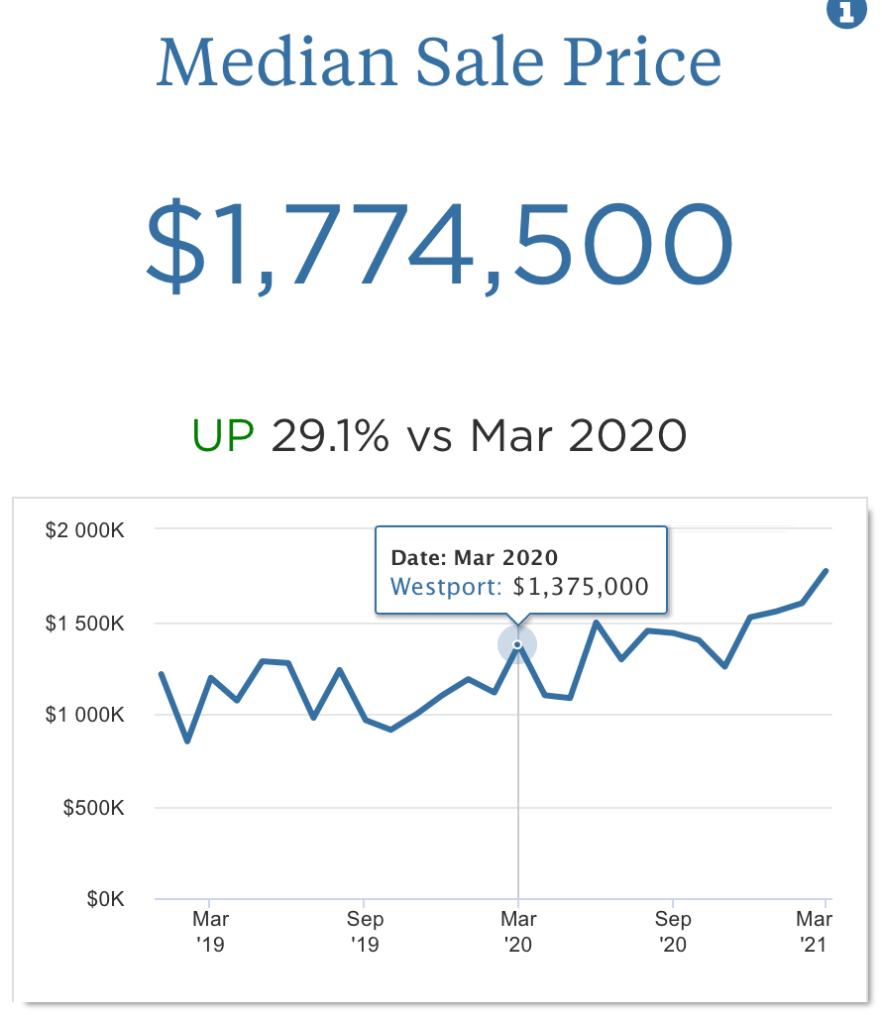Screen dimensions: 882x1023
Task: Click the line's final peak point at Mar '21
Action: [x=826, y=571]
